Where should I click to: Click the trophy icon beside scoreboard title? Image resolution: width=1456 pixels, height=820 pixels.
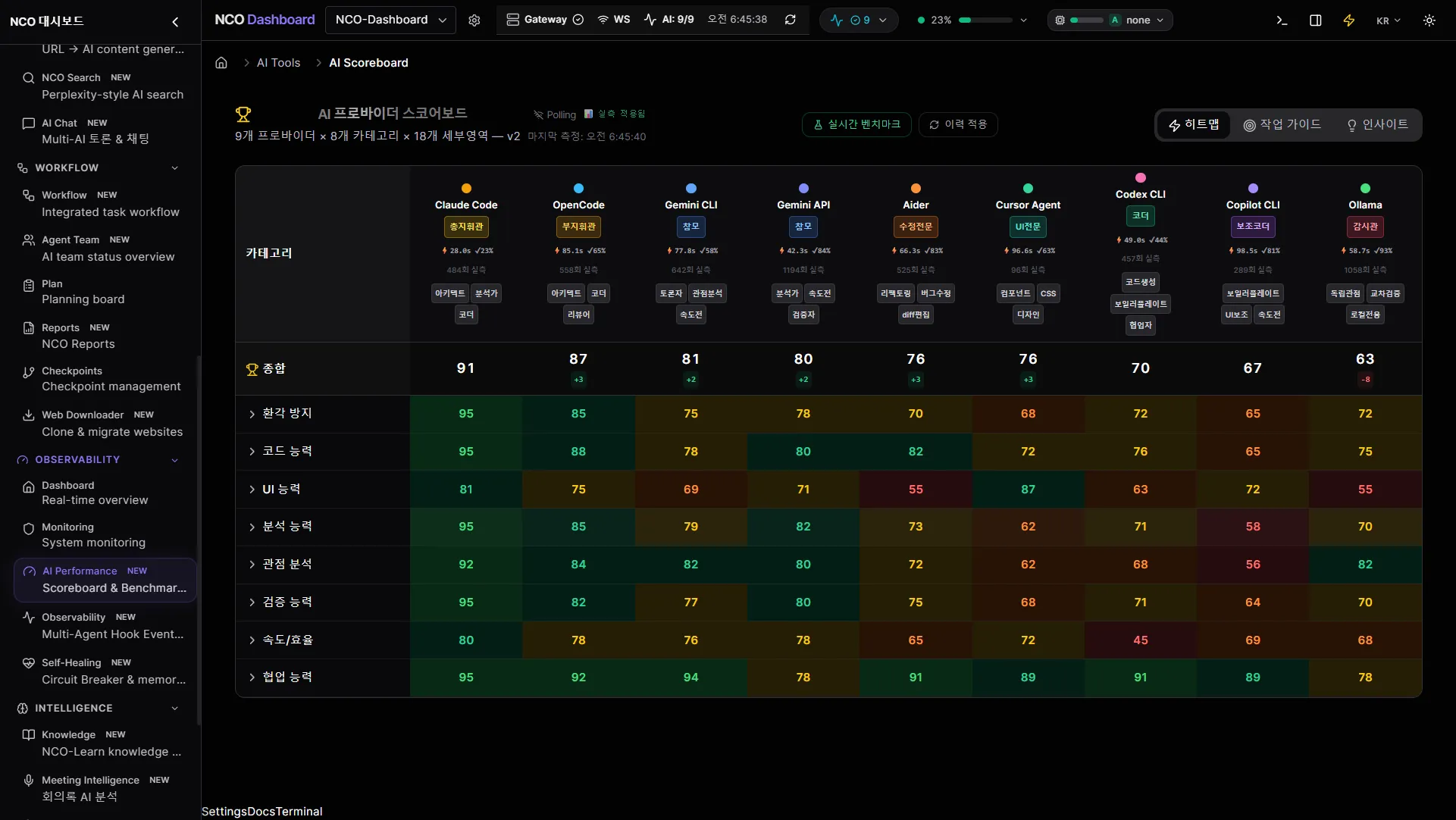[x=243, y=114]
